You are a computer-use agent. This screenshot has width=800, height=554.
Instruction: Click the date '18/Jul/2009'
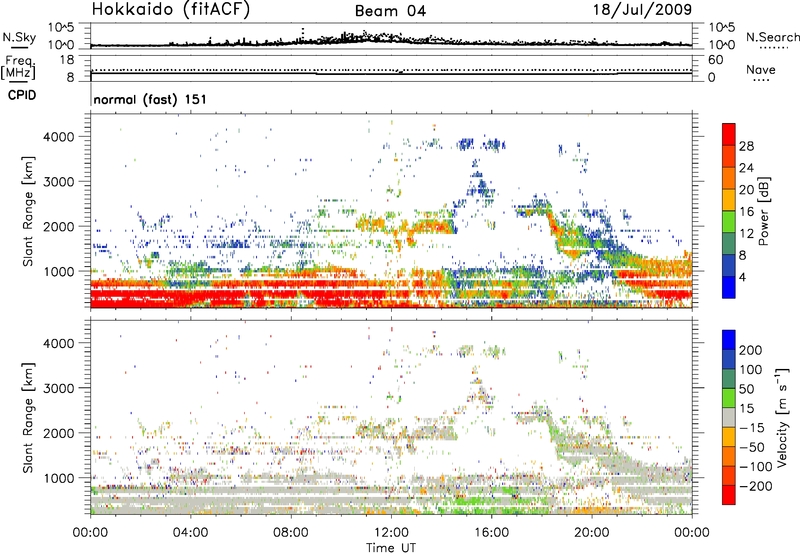pos(642,10)
